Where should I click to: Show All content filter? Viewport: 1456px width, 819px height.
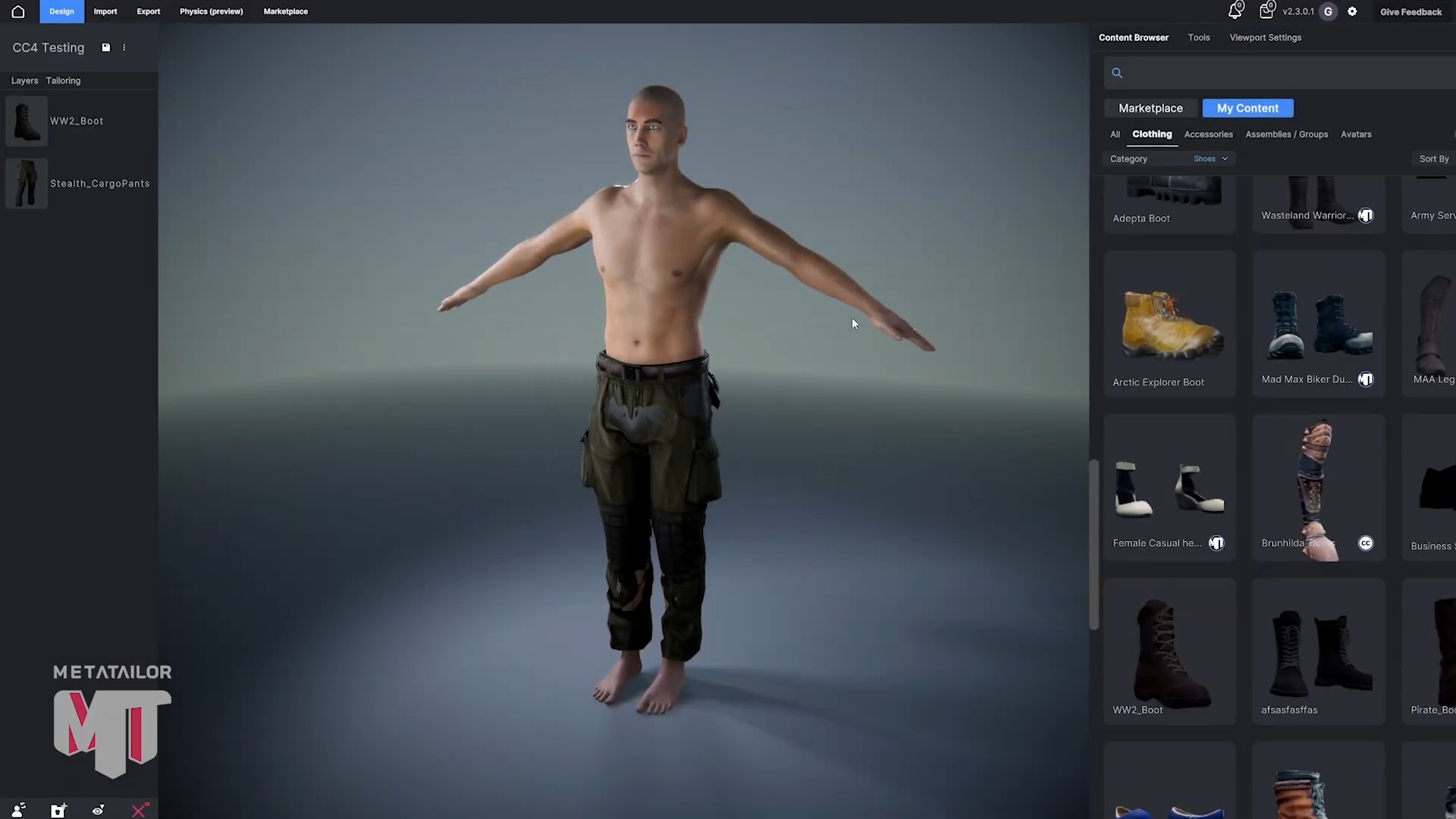tap(1115, 134)
